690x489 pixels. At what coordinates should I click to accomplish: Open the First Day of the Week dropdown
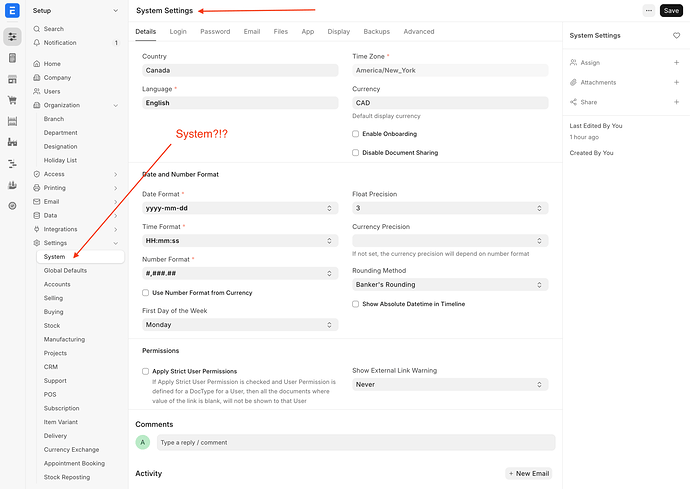point(240,325)
